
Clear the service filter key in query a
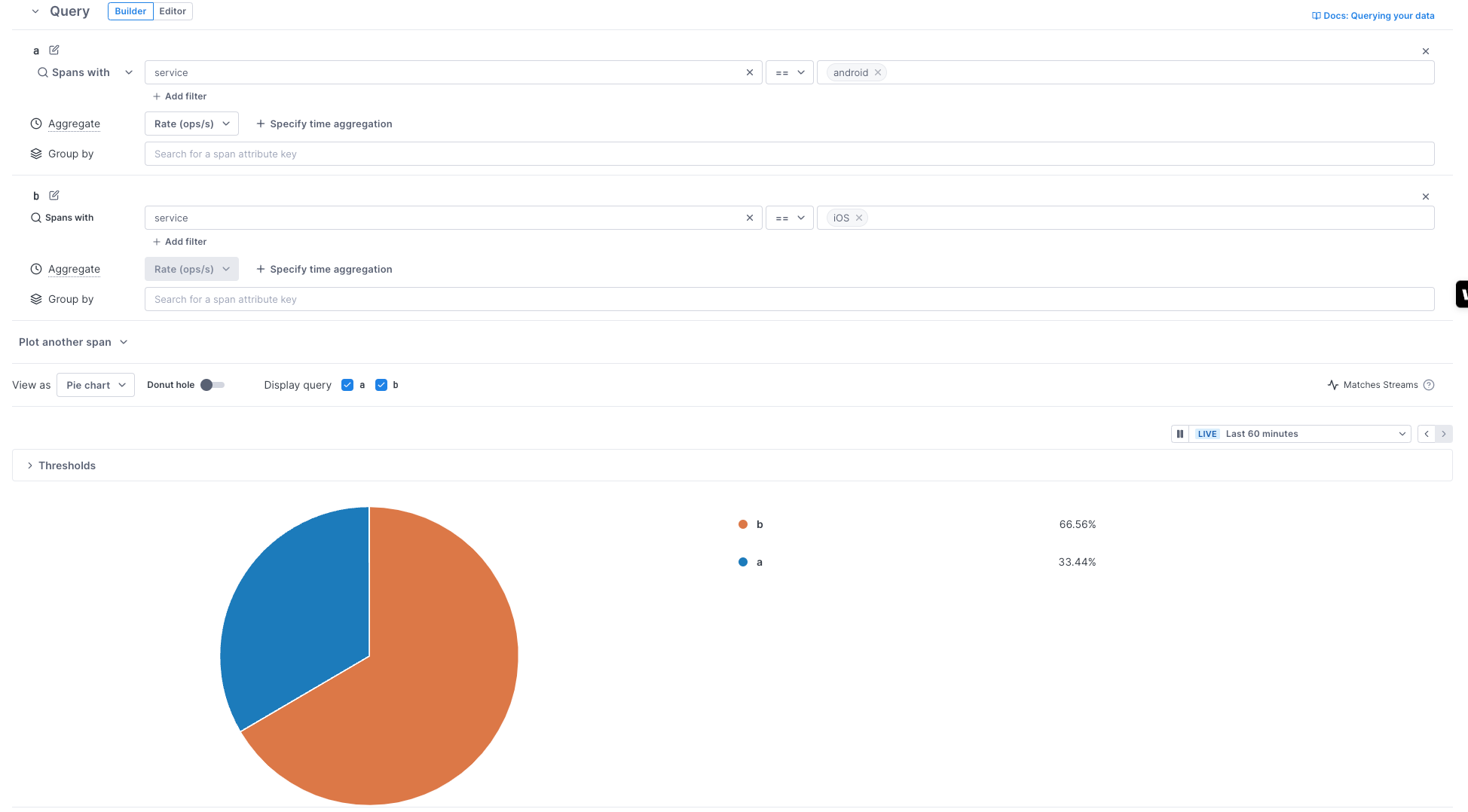click(750, 72)
